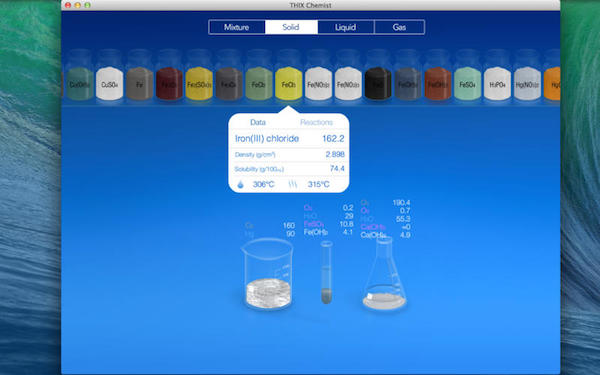Click value 10.8 above test tube
Viewport: 600px width, 375px height.
346,224
